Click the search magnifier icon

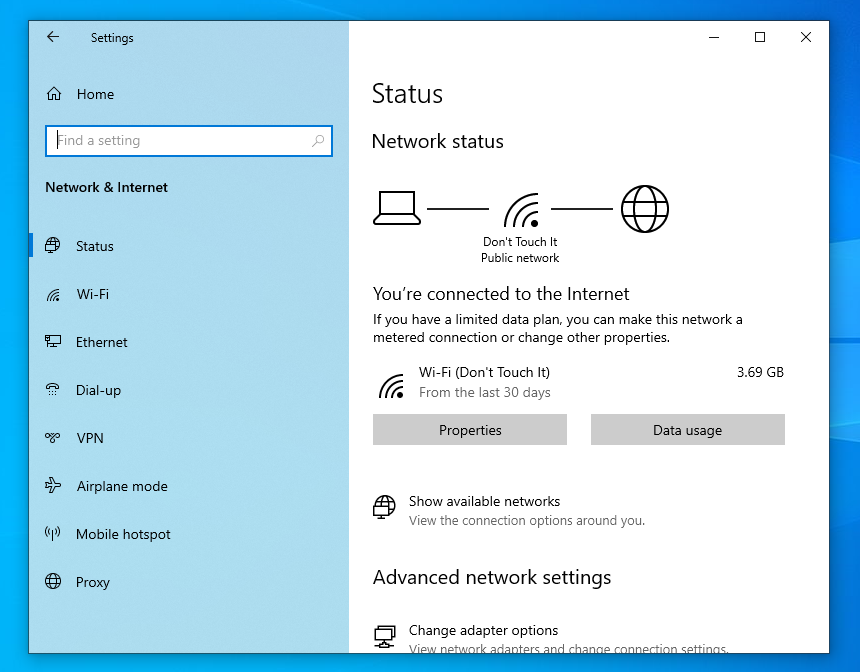click(318, 141)
